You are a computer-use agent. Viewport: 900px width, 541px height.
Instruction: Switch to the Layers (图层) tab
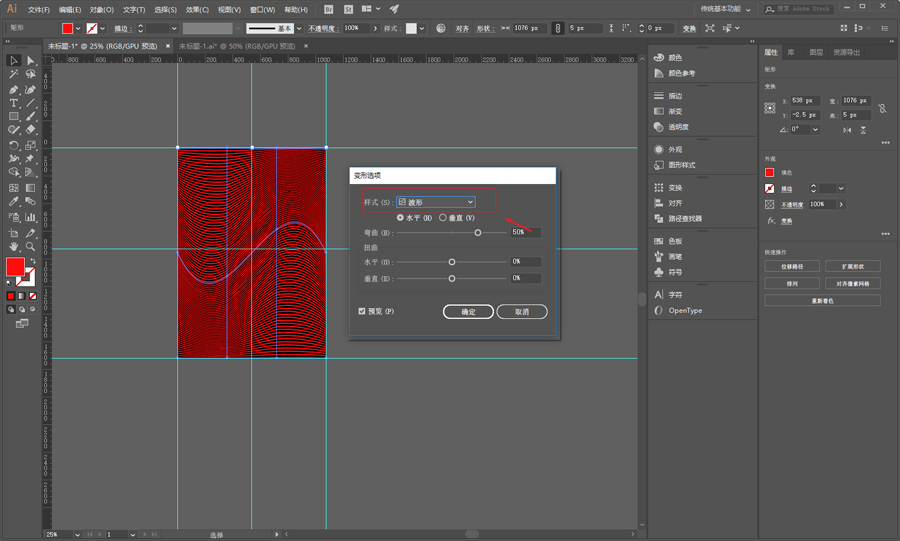pos(816,52)
